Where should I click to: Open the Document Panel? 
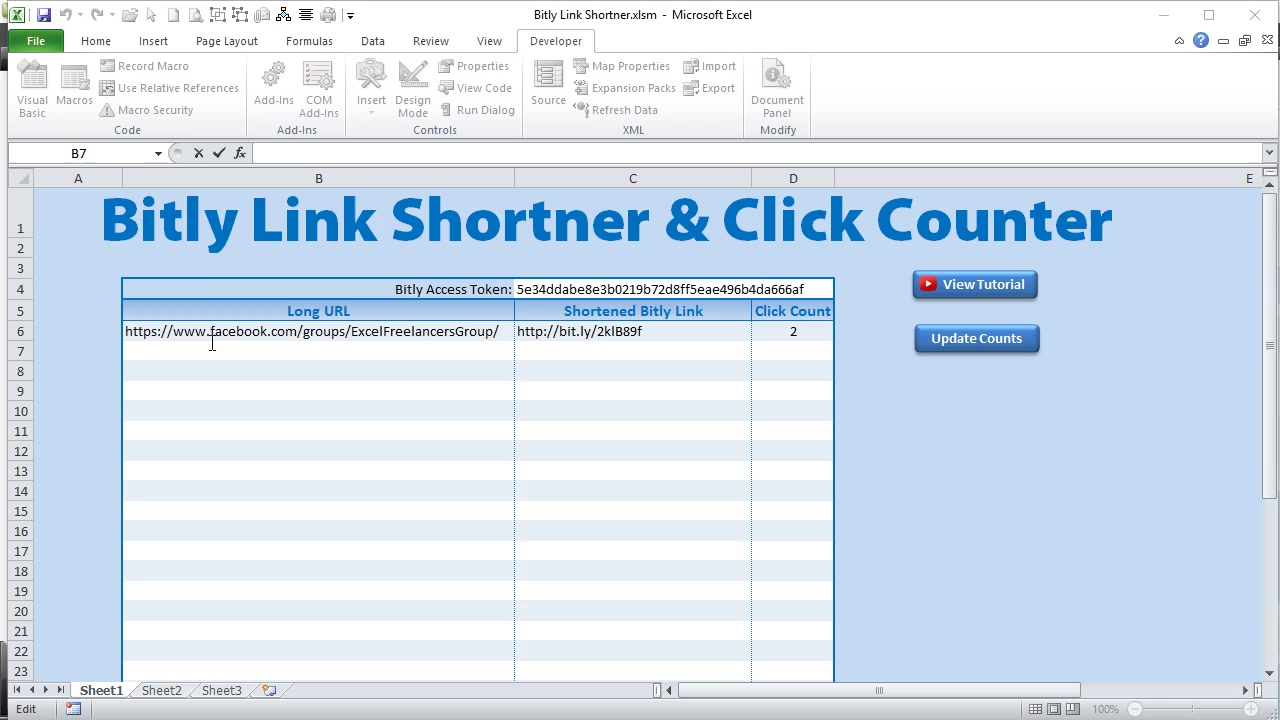click(x=777, y=90)
